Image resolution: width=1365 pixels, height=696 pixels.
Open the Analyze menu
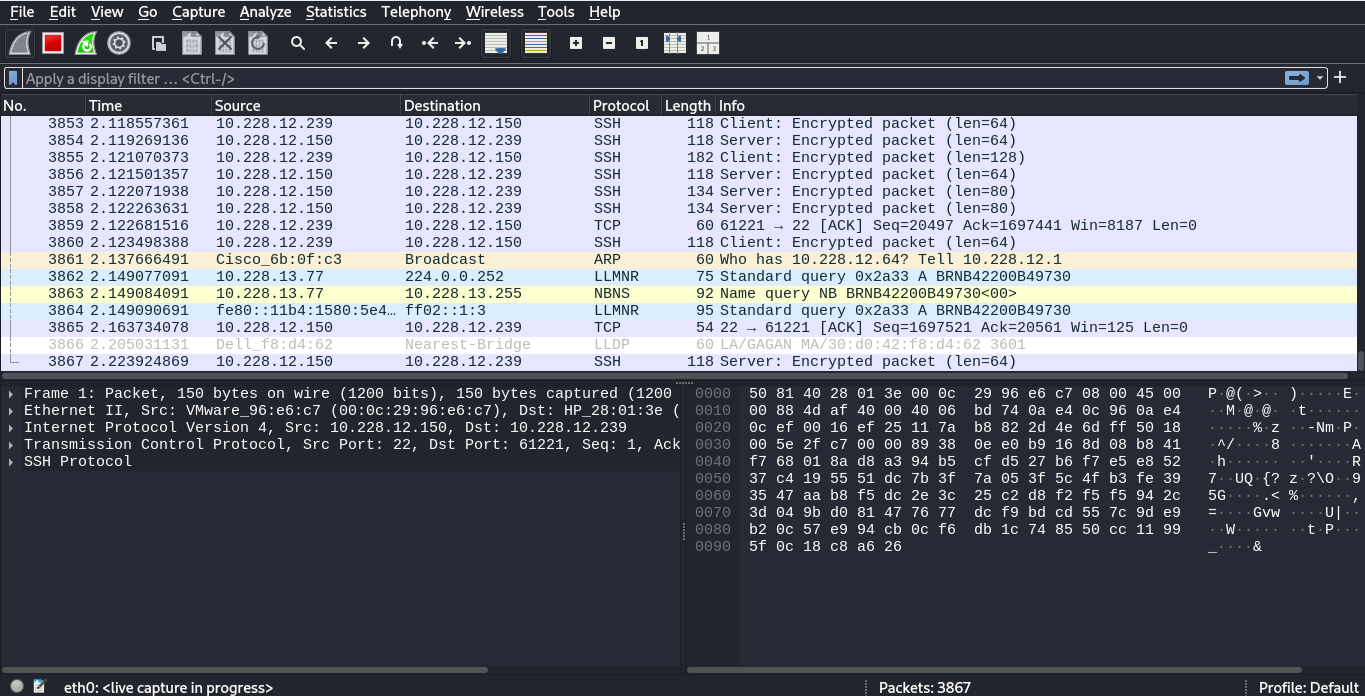pyautogui.click(x=265, y=12)
